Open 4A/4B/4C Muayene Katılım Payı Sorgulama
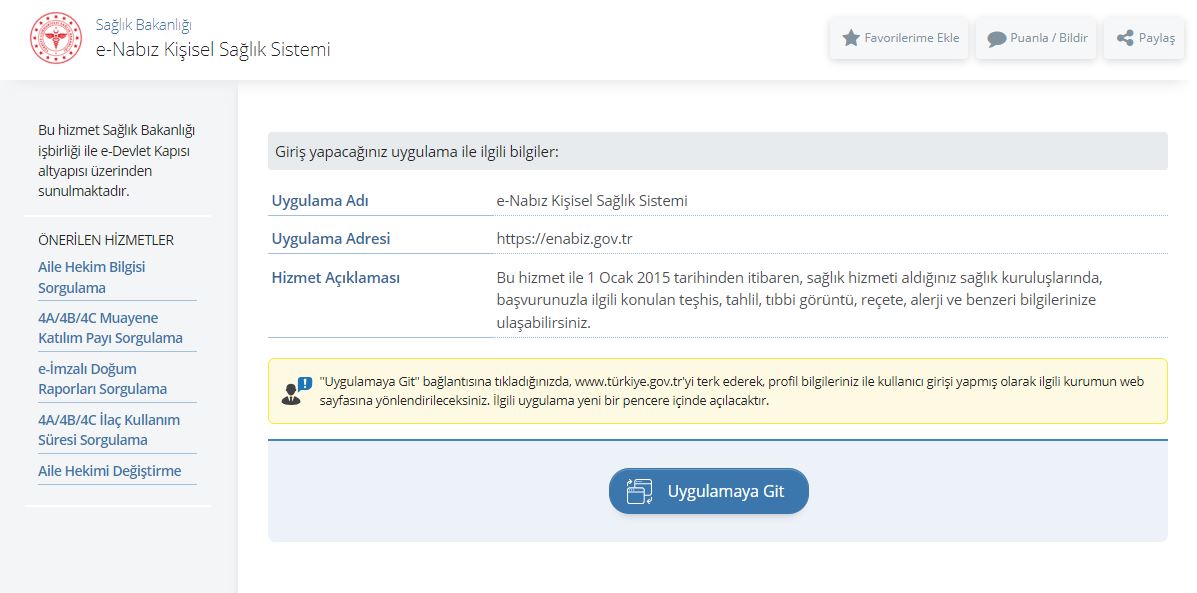 click(111, 328)
